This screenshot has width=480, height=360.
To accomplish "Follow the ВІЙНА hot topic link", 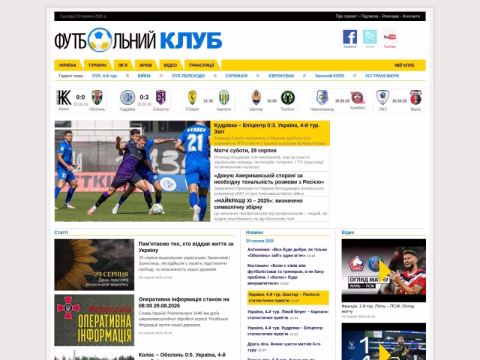I will [144, 76].
